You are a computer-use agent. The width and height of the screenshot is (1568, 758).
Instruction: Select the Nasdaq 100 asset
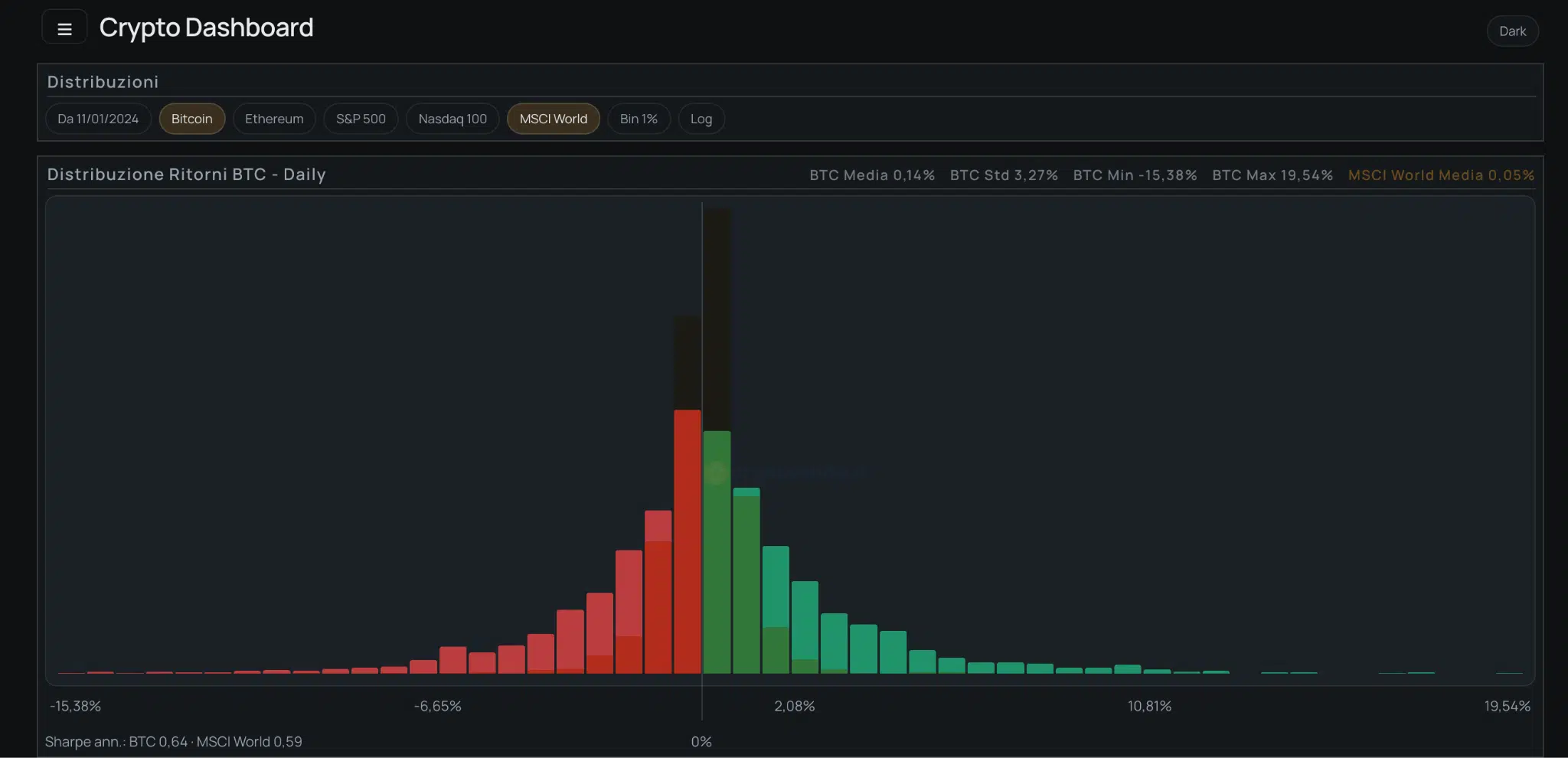pyautogui.click(x=452, y=119)
